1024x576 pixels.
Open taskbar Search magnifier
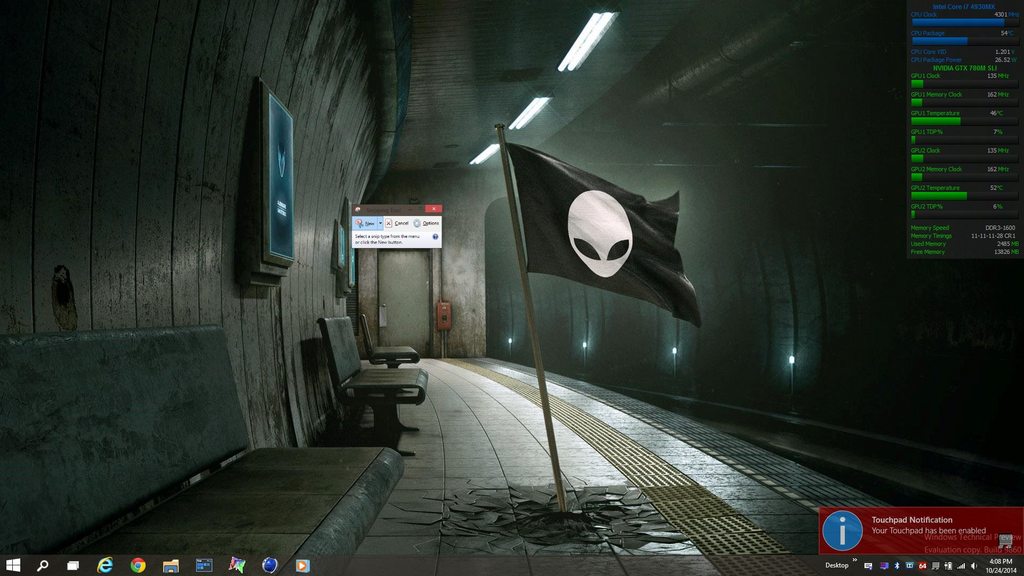pos(42,565)
